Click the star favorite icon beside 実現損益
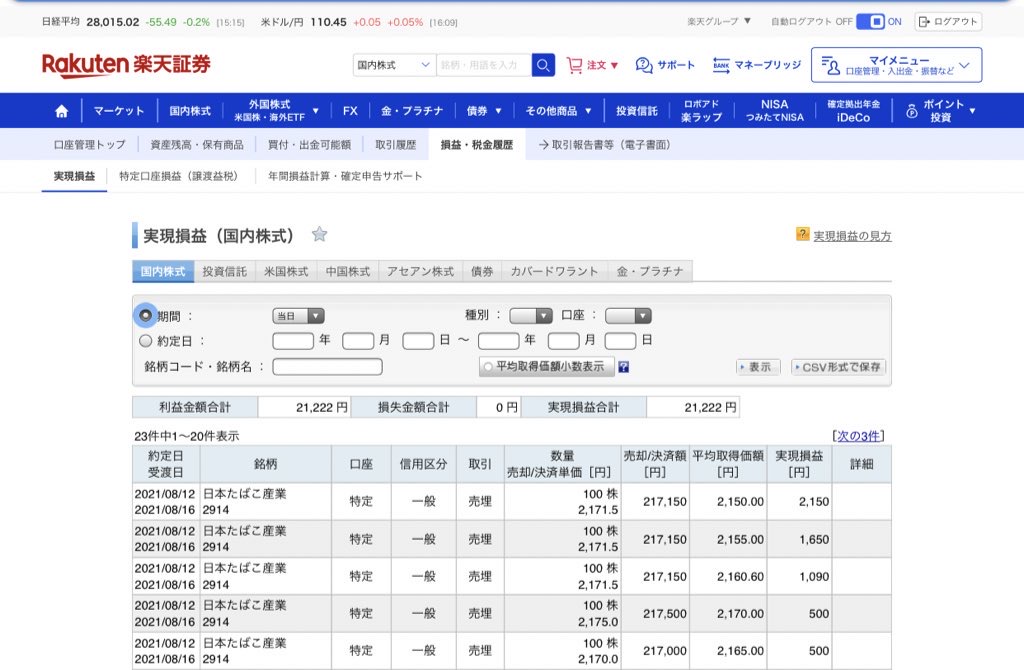The width and height of the screenshot is (1024, 670). coord(319,235)
